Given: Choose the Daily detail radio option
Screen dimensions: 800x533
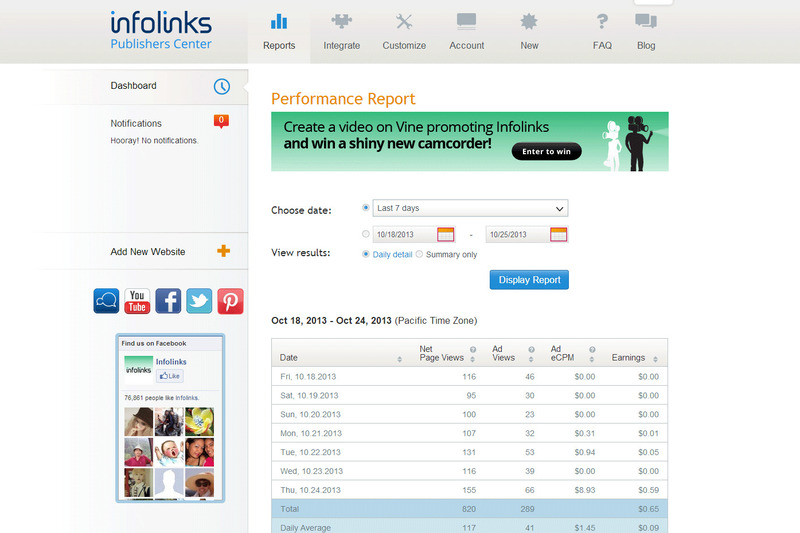Looking at the screenshot, I should coord(365,254).
